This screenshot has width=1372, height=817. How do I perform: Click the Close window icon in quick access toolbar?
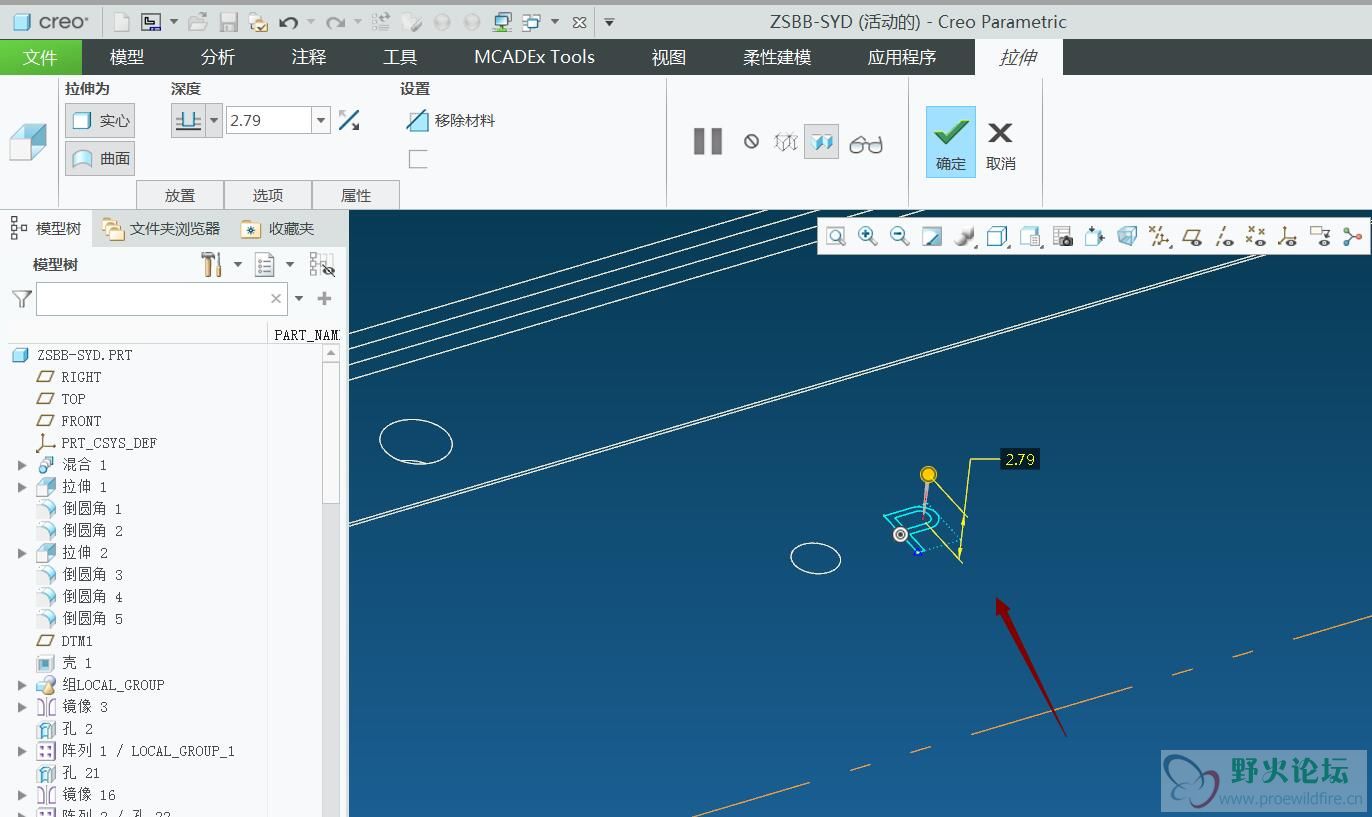[x=579, y=21]
